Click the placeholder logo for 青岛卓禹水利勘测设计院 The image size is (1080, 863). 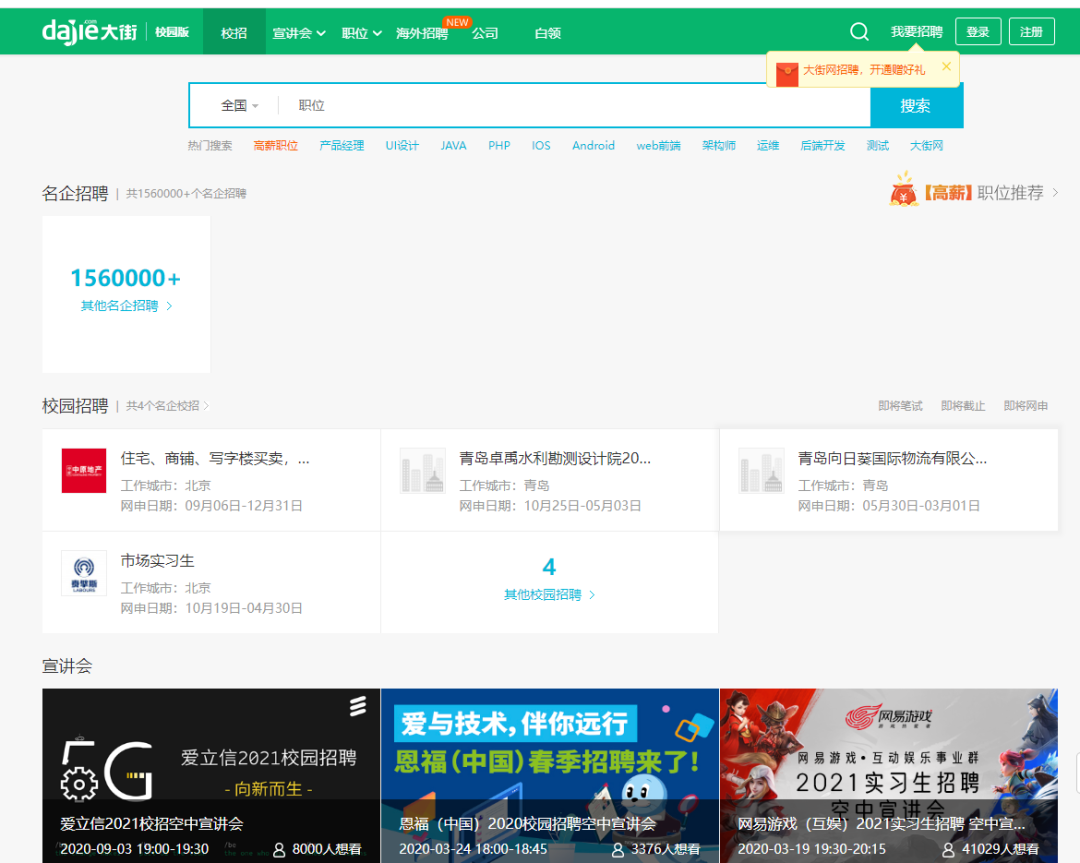click(423, 470)
